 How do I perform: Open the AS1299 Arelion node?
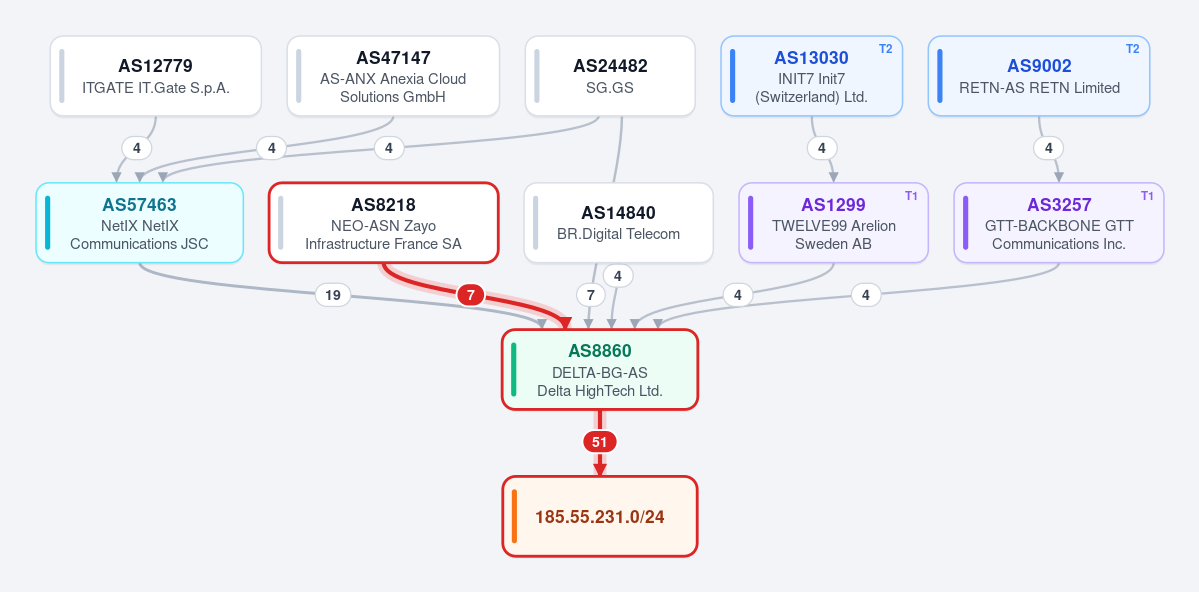(x=833, y=223)
